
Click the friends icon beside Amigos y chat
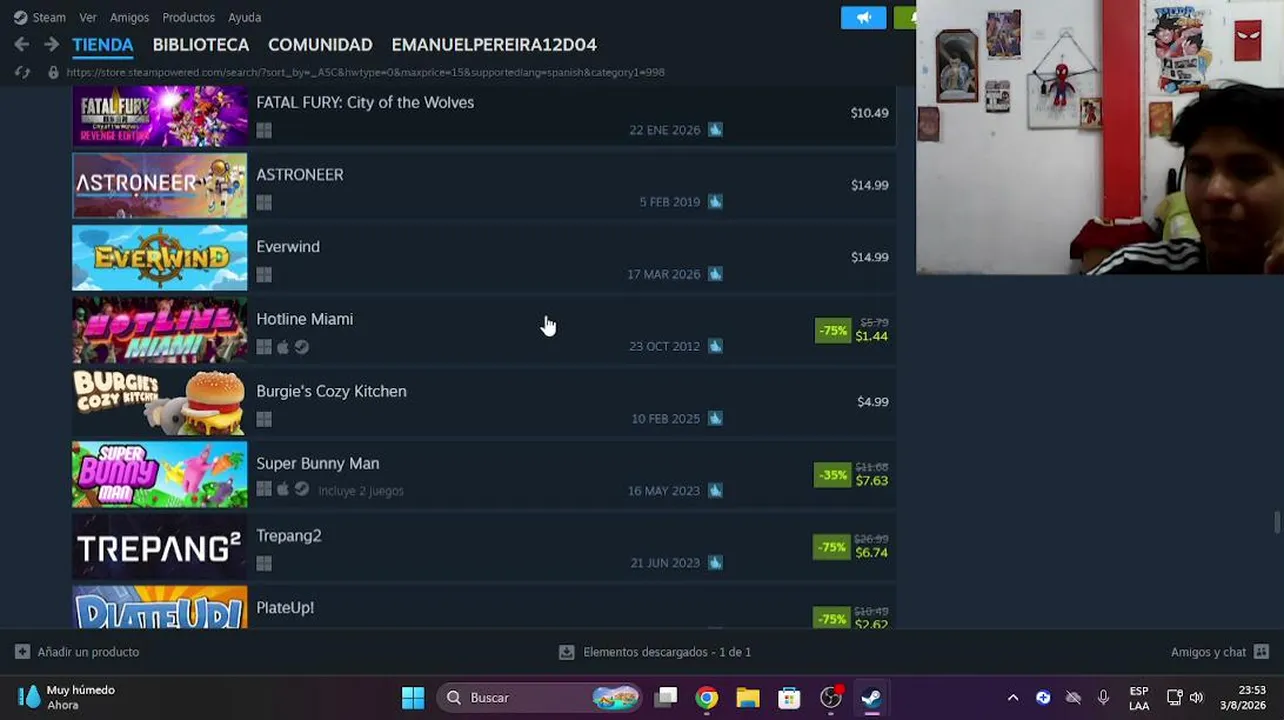coord(1261,652)
